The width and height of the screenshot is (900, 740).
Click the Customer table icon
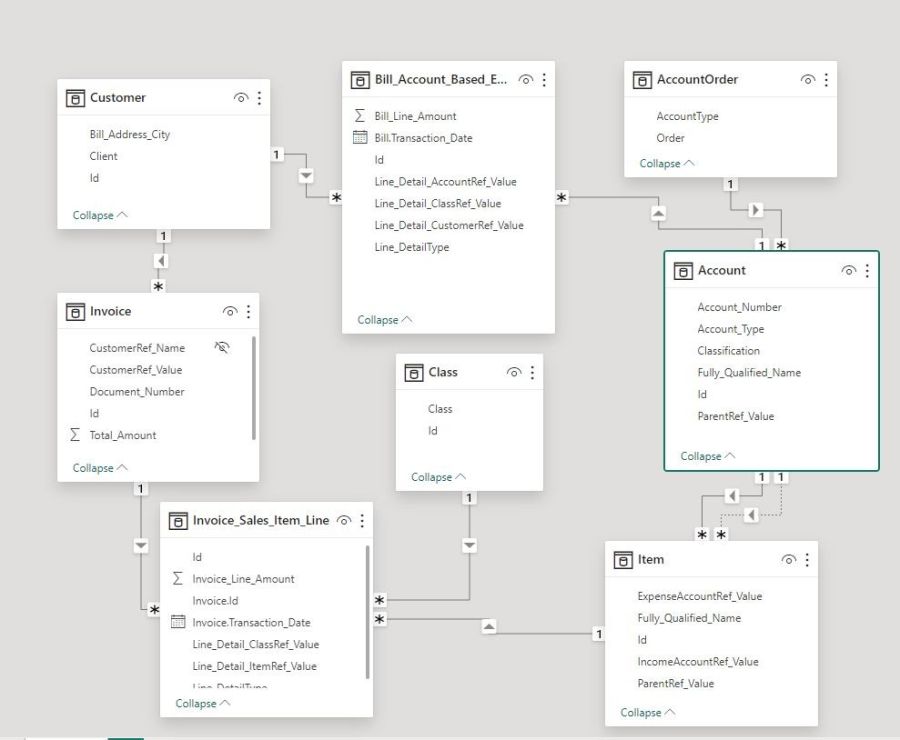75,98
